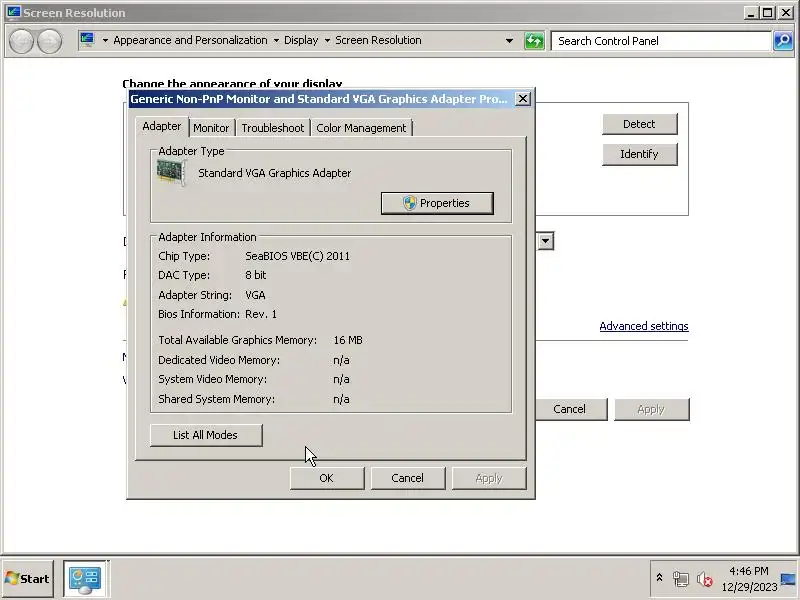
Task: Focus the Search Control Panel field
Action: tap(661, 41)
